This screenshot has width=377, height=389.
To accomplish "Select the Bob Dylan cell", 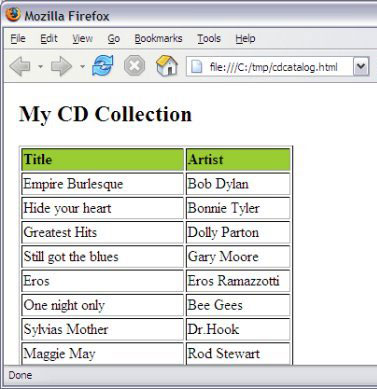I will point(238,184).
